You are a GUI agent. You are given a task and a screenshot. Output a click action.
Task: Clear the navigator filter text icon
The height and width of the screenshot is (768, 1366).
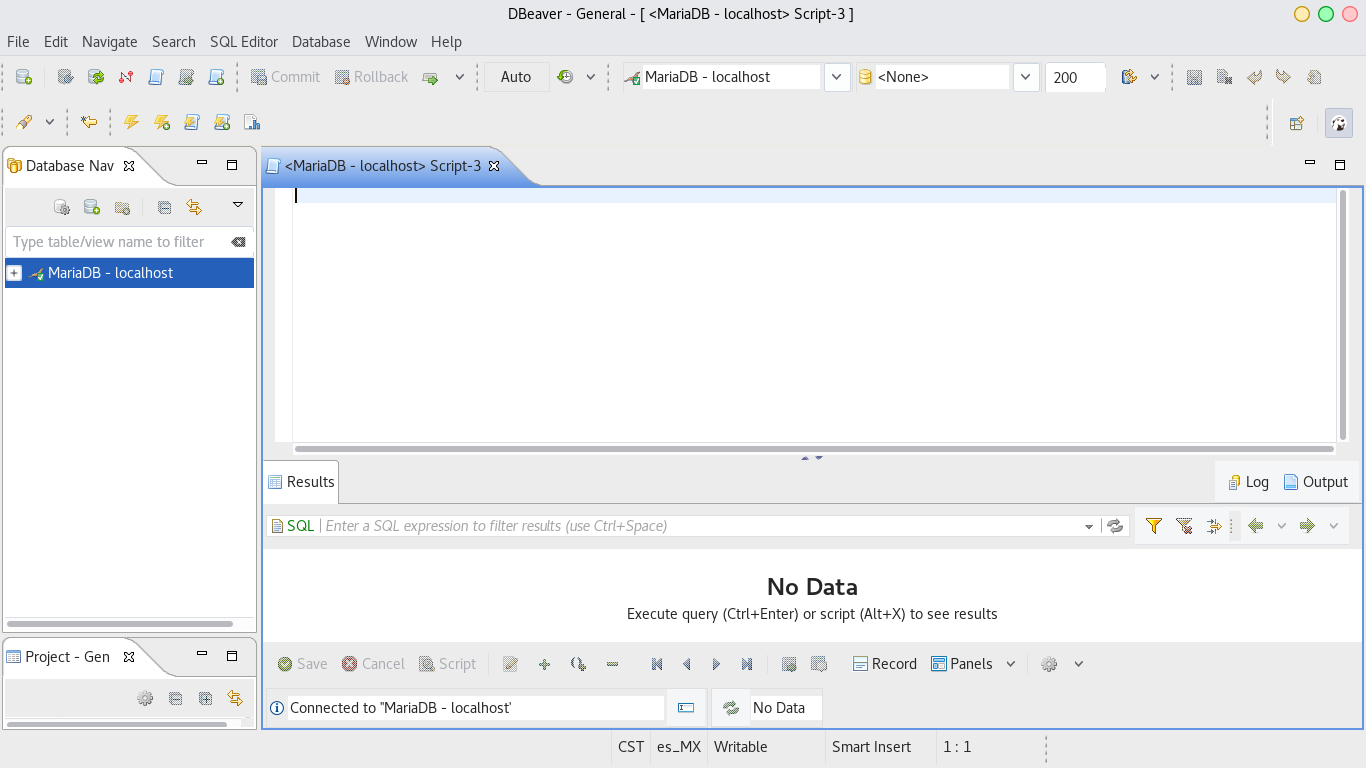[238, 242]
